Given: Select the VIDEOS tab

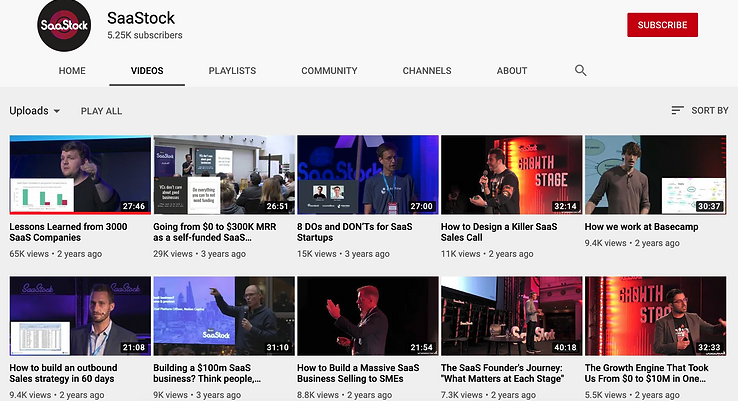Looking at the screenshot, I should (147, 71).
